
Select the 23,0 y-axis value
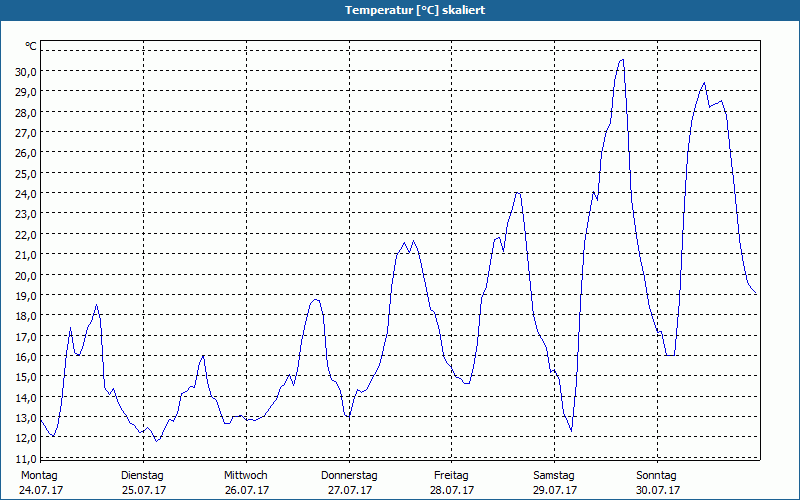point(26,214)
